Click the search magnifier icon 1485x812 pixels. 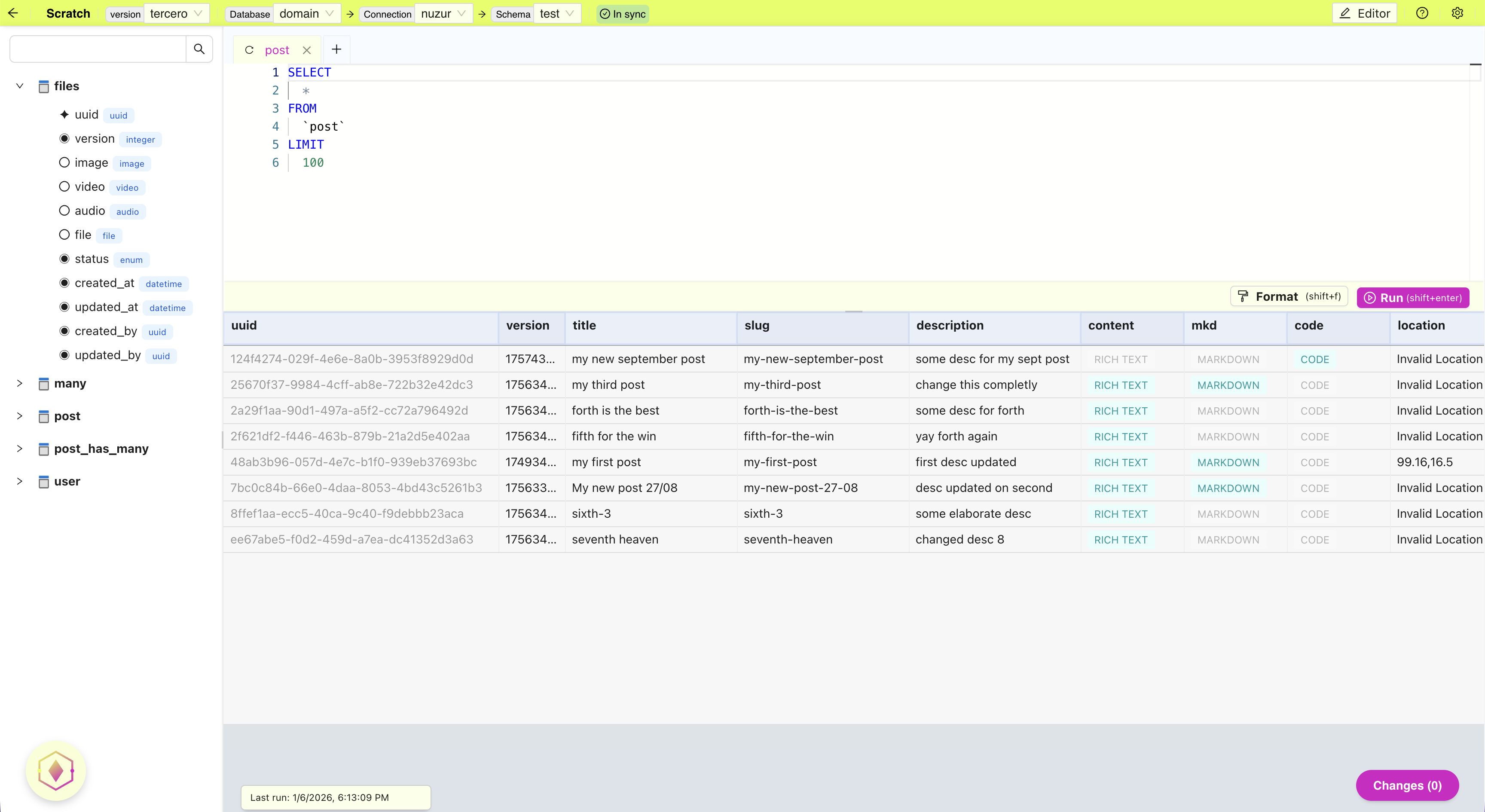(199, 49)
